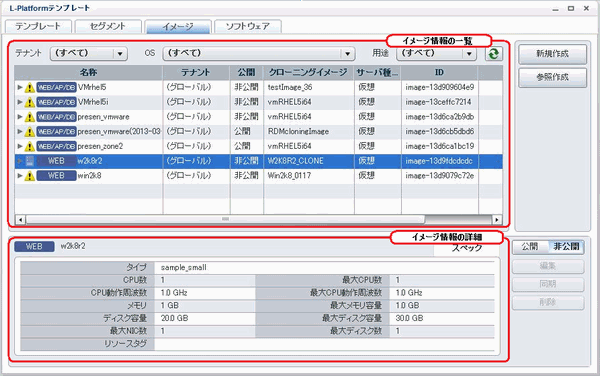
Task: Expand the win2k8 row
Action: tap(20, 176)
